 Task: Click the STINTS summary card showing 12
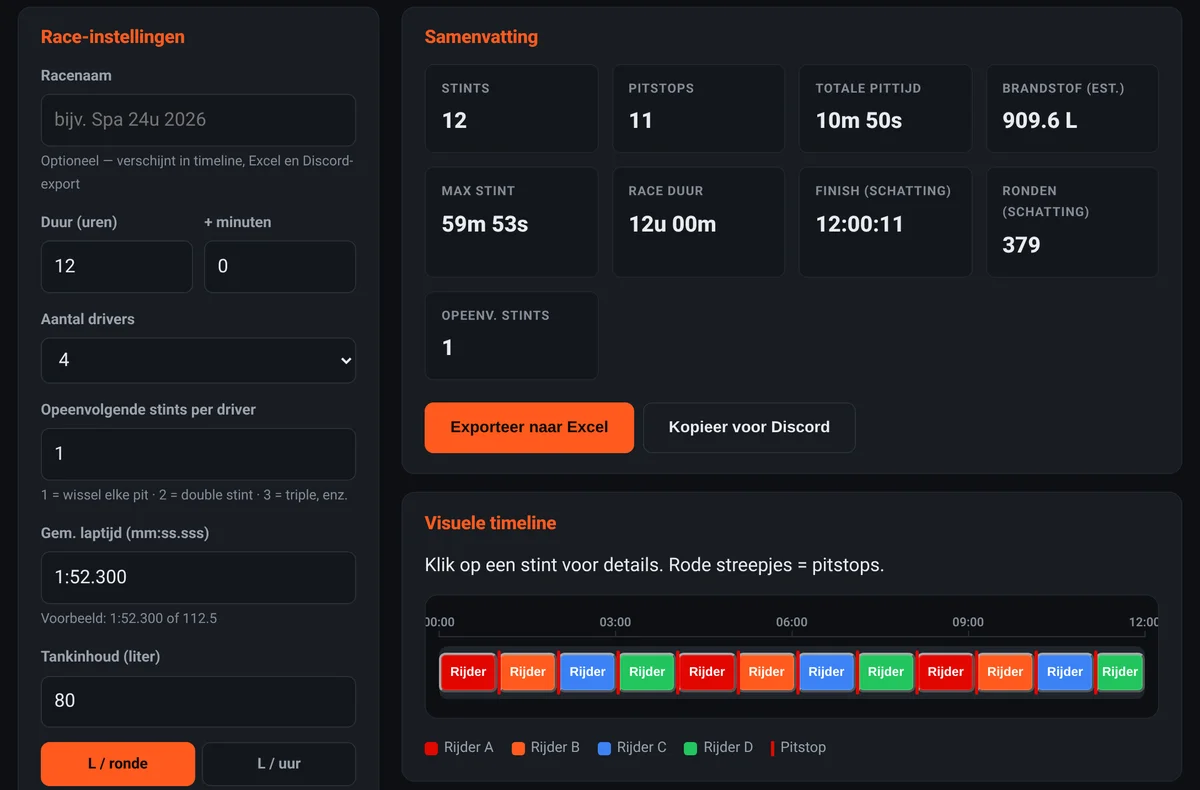coord(512,109)
